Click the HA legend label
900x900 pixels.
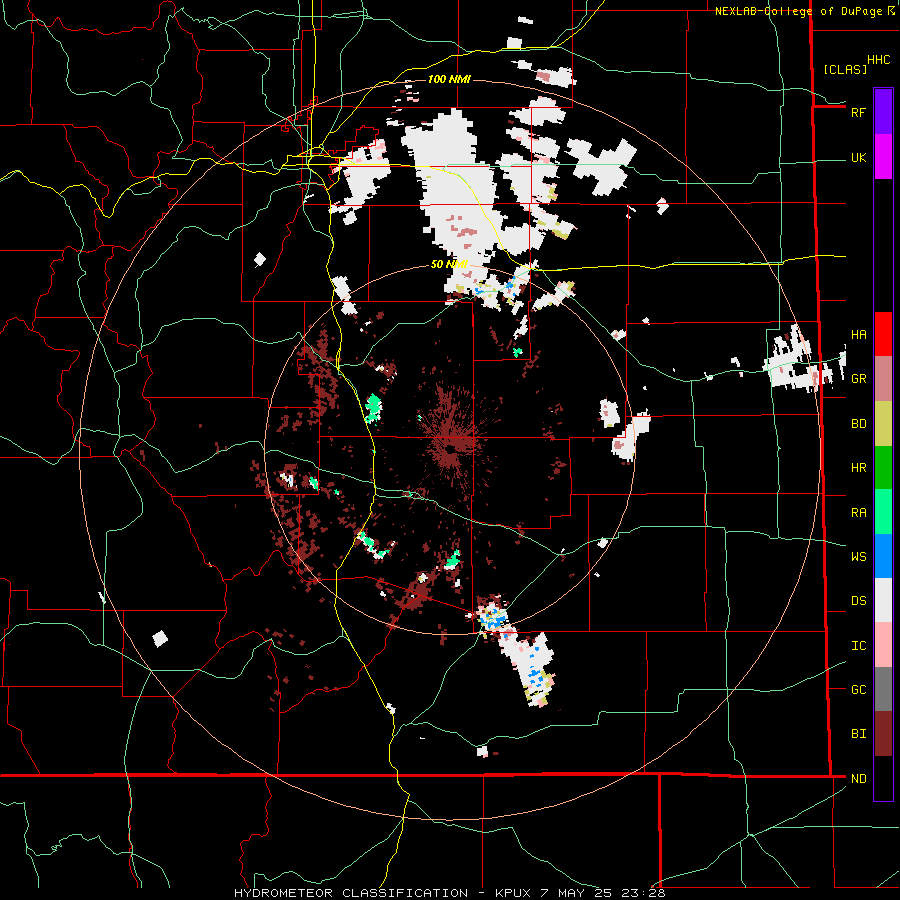tap(858, 334)
